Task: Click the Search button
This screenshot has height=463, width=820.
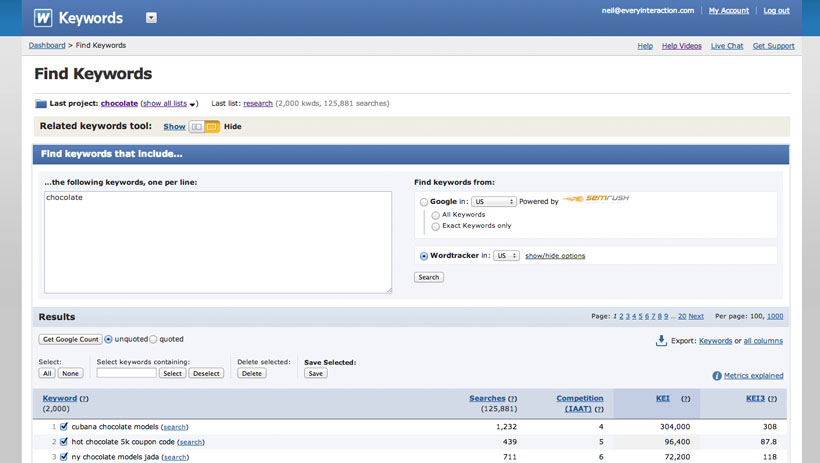Action: (x=429, y=277)
